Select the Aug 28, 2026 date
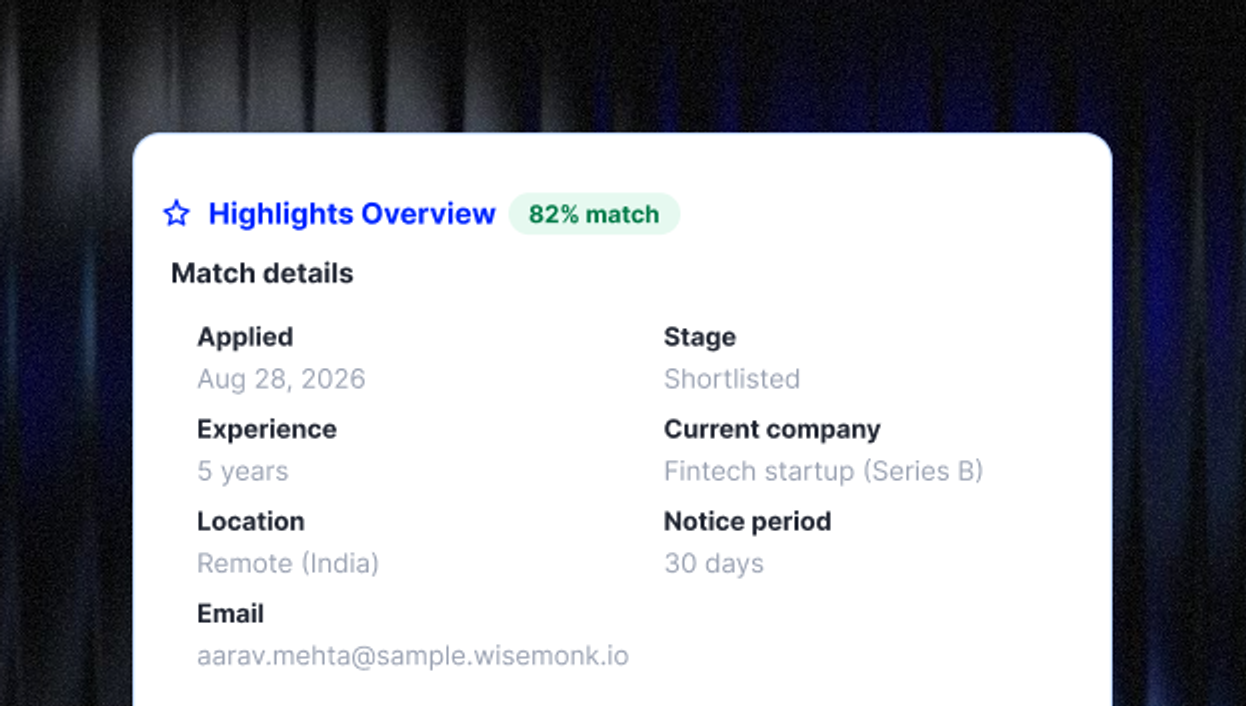The width and height of the screenshot is (1246, 706). tap(281, 379)
